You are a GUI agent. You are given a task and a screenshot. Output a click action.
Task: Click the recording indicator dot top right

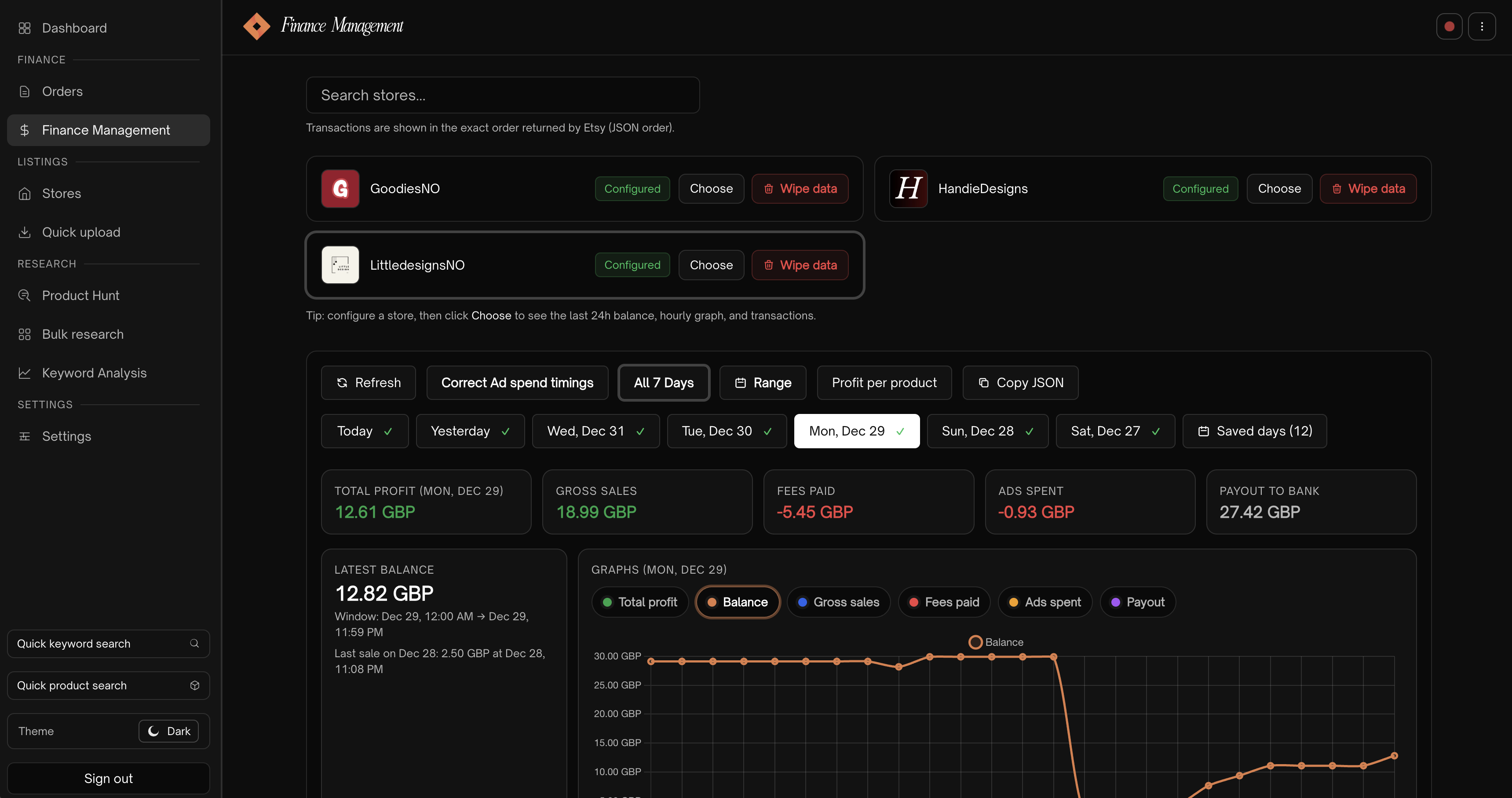tap(1450, 26)
